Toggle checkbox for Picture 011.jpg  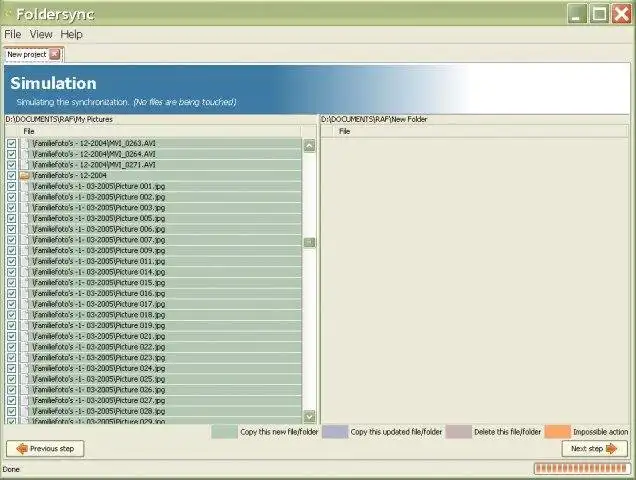point(11,261)
